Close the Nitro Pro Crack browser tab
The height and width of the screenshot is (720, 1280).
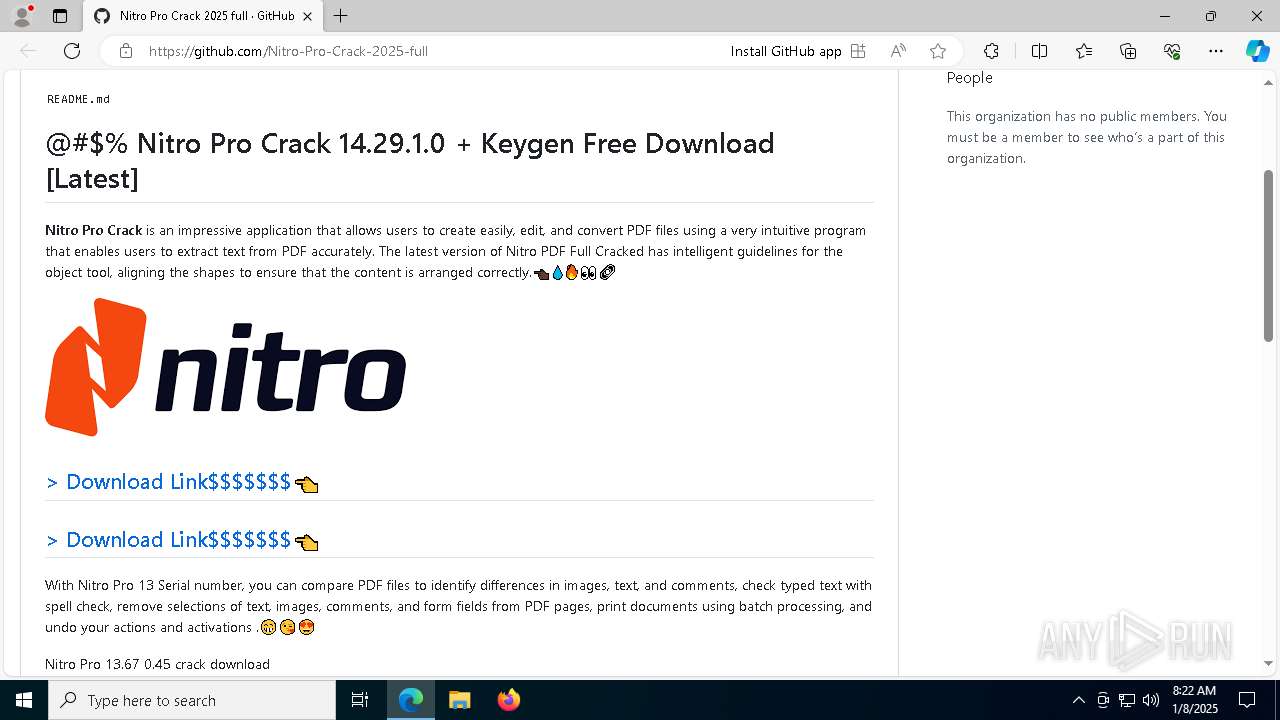tap(308, 16)
